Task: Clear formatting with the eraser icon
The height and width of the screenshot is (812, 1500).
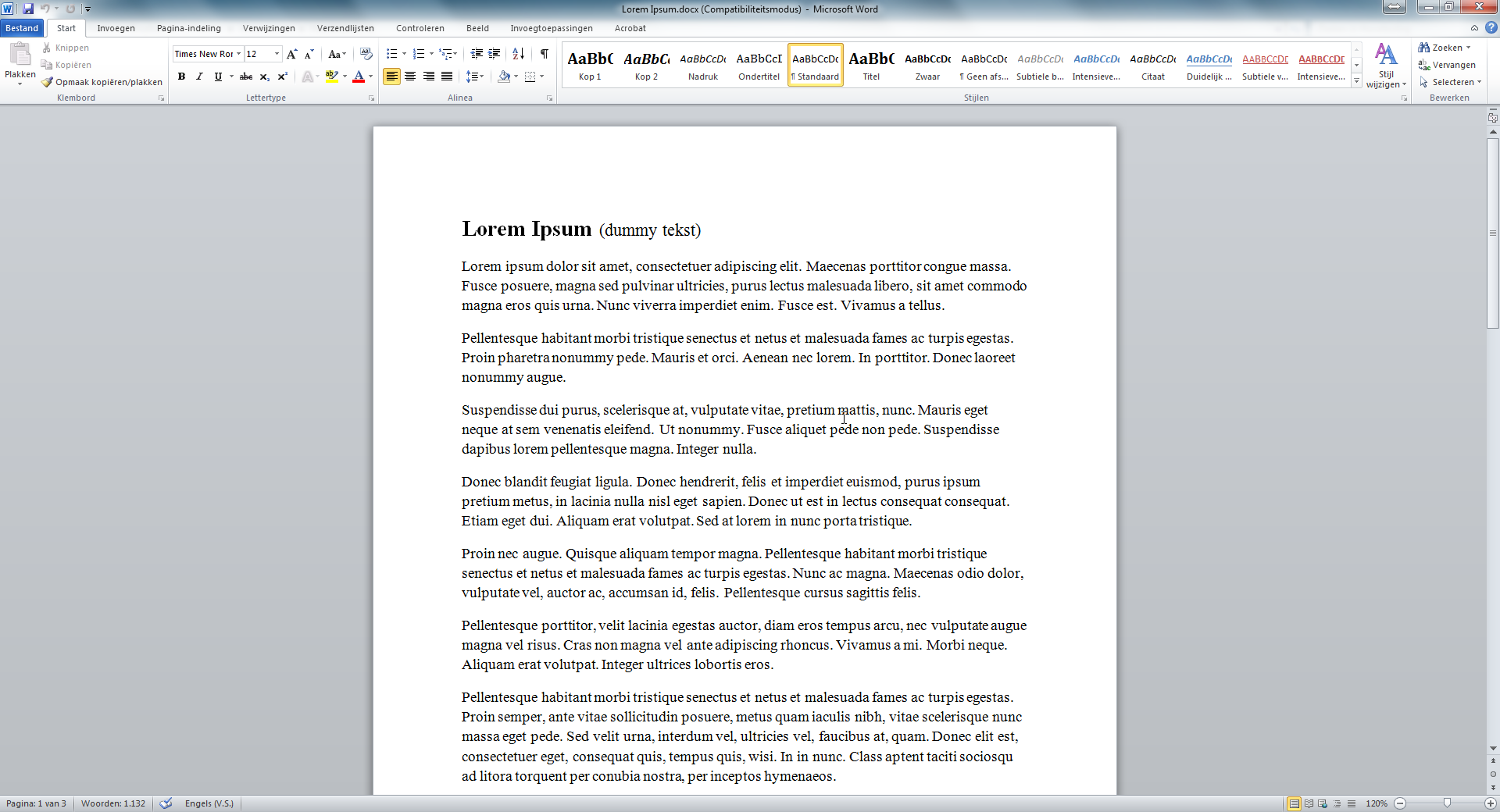Action: click(x=366, y=54)
